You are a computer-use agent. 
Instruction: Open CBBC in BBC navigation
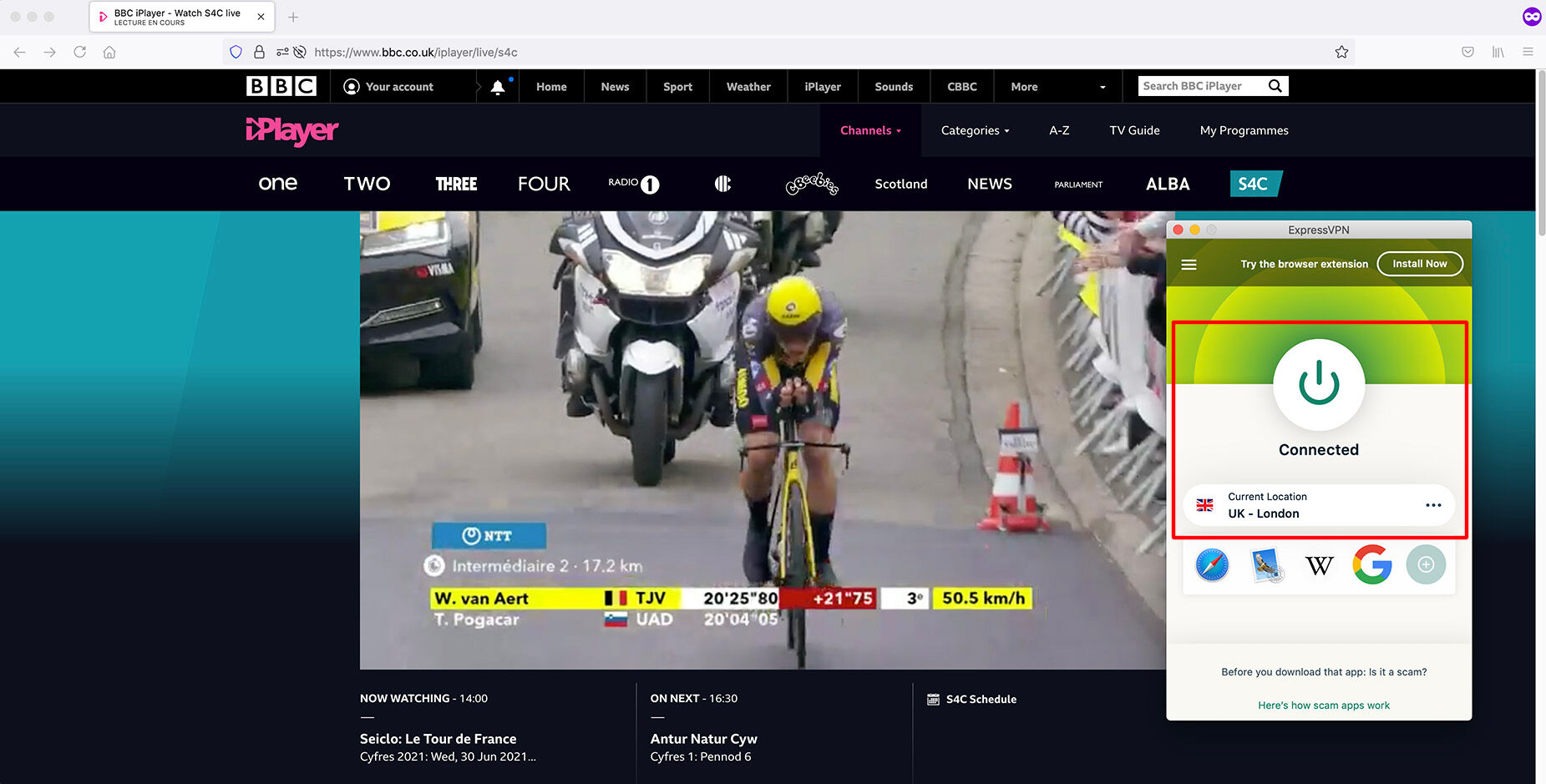(x=962, y=87)
